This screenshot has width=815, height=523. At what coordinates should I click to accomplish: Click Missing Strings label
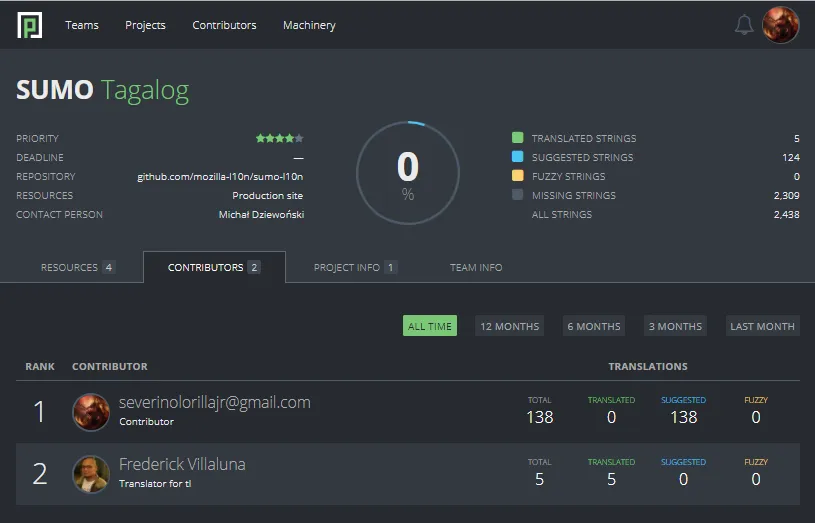(573, 195)
